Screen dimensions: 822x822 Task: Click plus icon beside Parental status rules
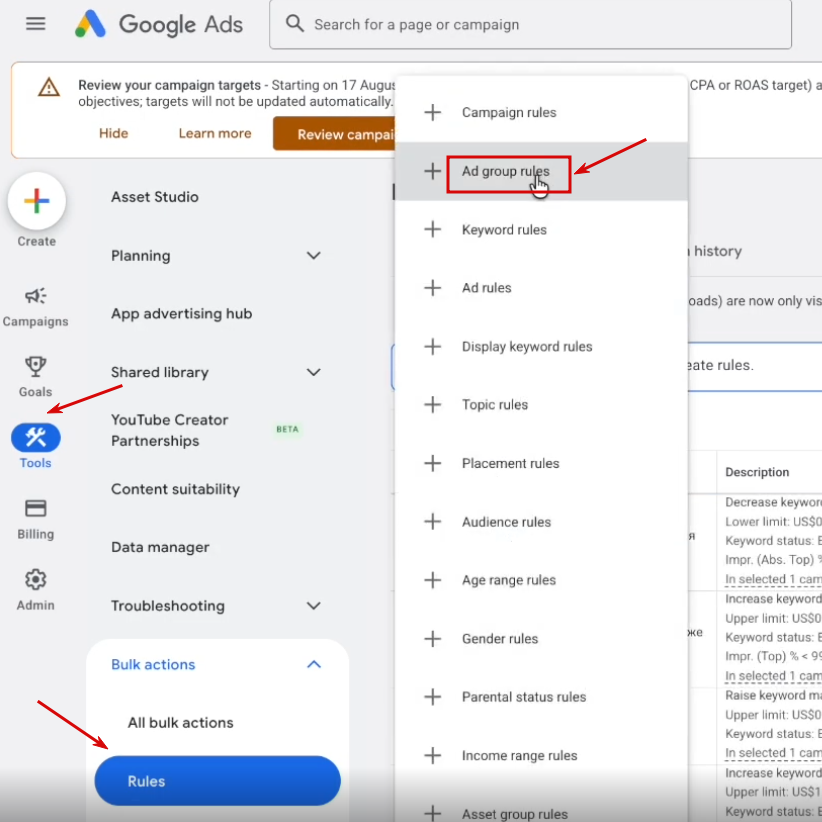coord(432,697)
